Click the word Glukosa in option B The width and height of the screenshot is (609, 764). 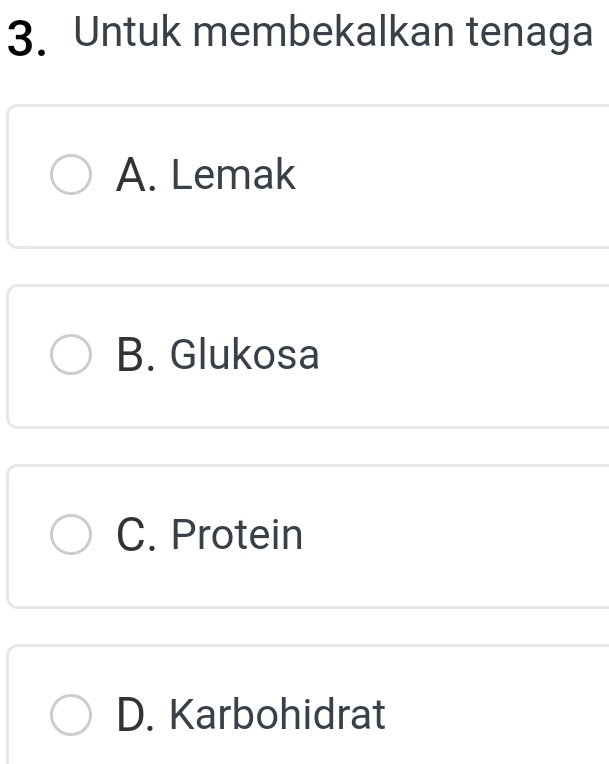click(245, 356)
